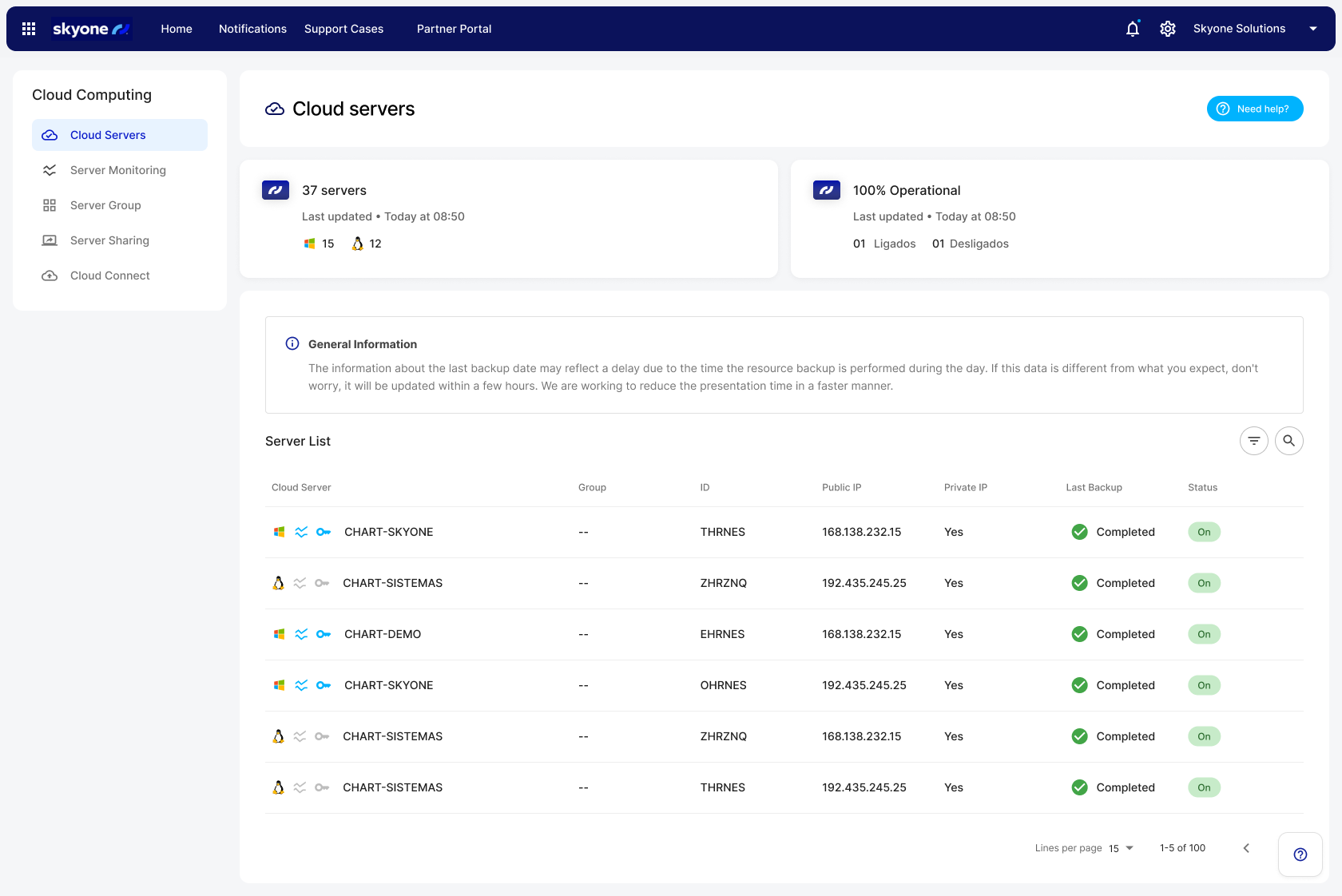Click the cloud icon beside Cloud servers title
This screenshot has height=896, width=1342.
(275, 109)
